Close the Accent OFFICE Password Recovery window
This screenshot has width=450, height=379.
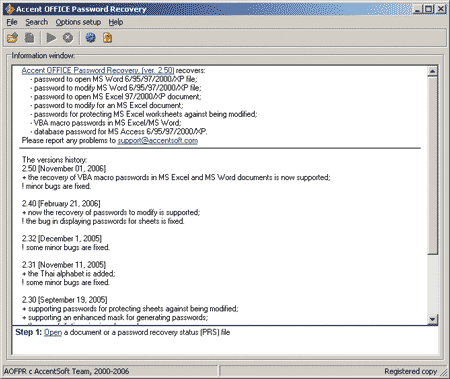point(441,9)
